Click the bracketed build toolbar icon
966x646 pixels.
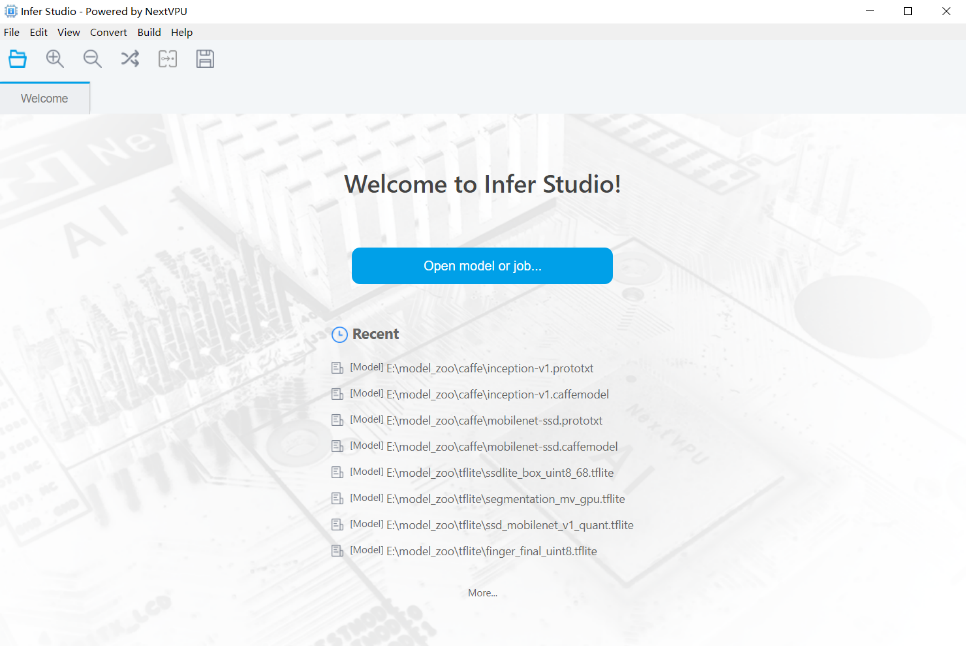(x=168, y=59)
